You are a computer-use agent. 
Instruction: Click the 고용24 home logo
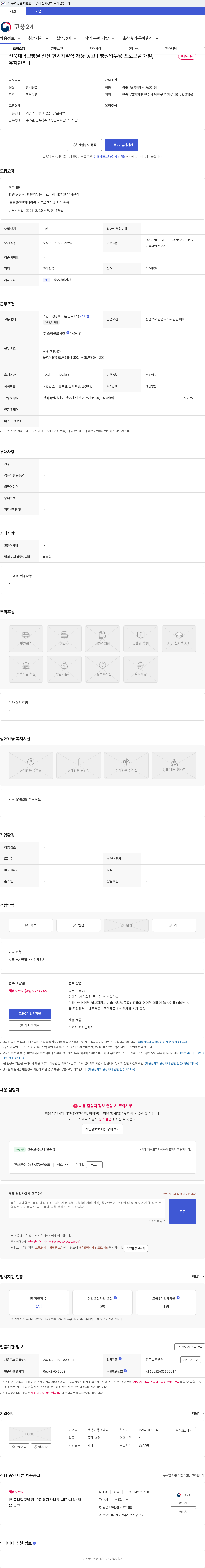[x=17, y=27]
